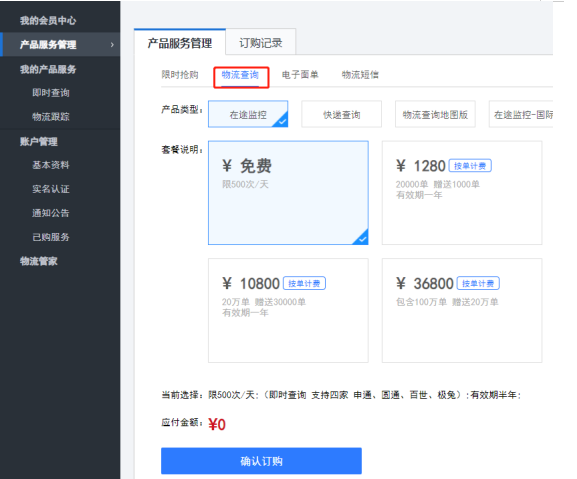This screenshot has height=479, width=577.
Task: Open 账户管理 section
Action: click(x=39, y=141)
